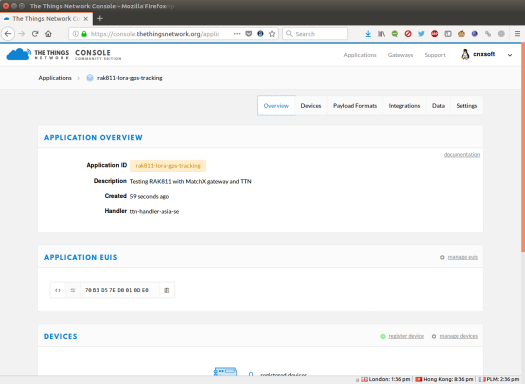Click the green extension icon in toolbar
Image resolution: width=525 pixels, height=384 pixels.
click(395, 34)
